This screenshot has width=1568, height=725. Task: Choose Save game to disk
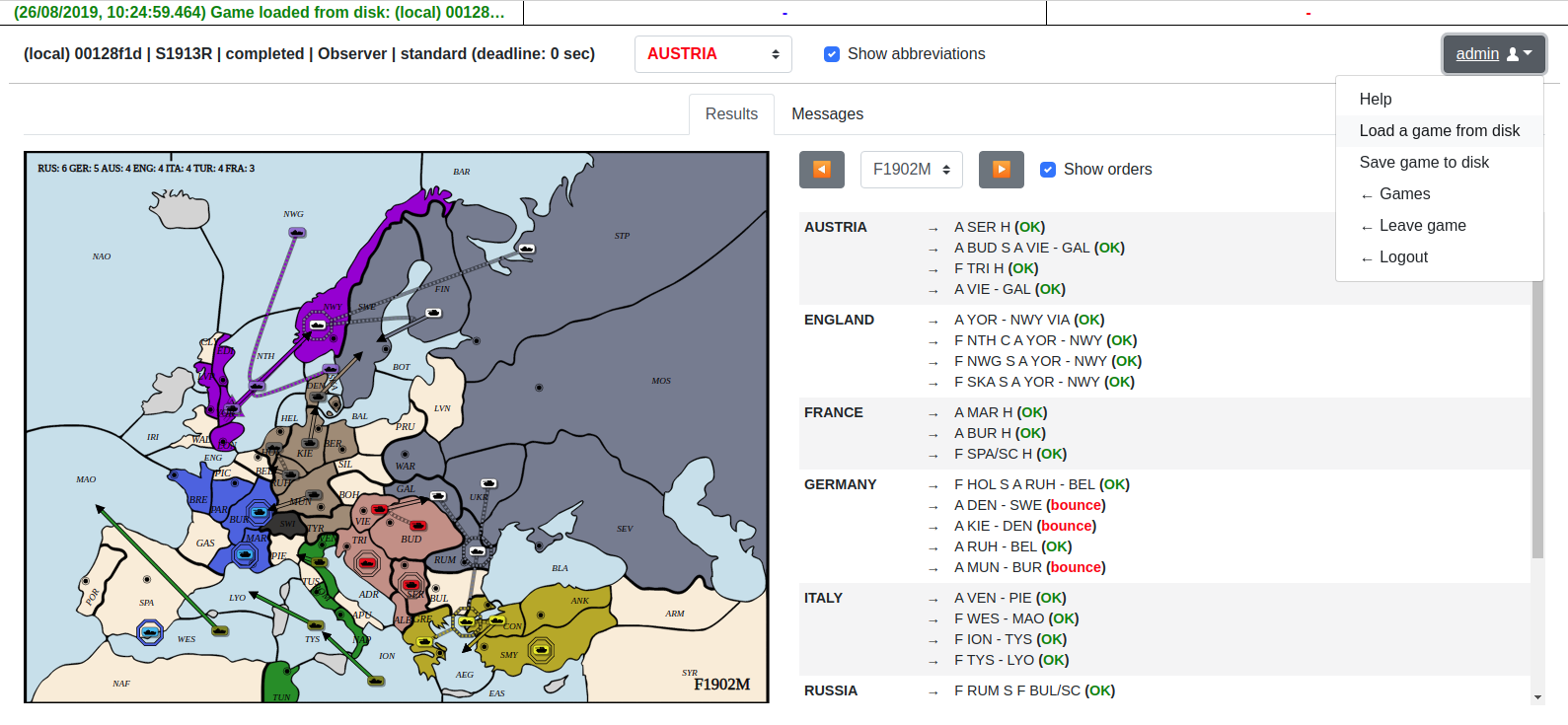tap(1424, 163)
